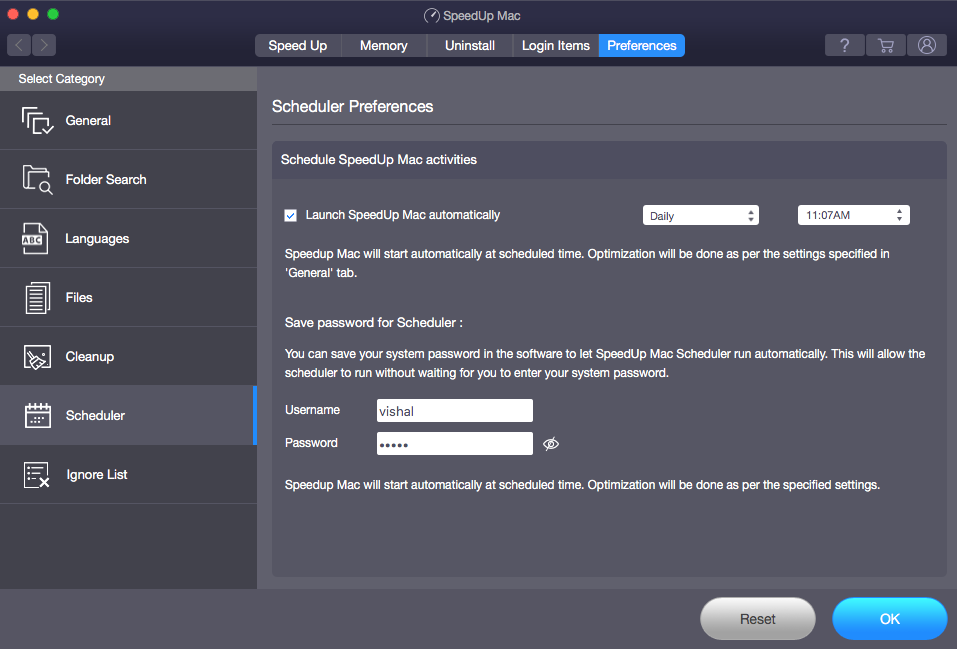
Task: Click the Cleanup broom icon
Action: point(37,357)
